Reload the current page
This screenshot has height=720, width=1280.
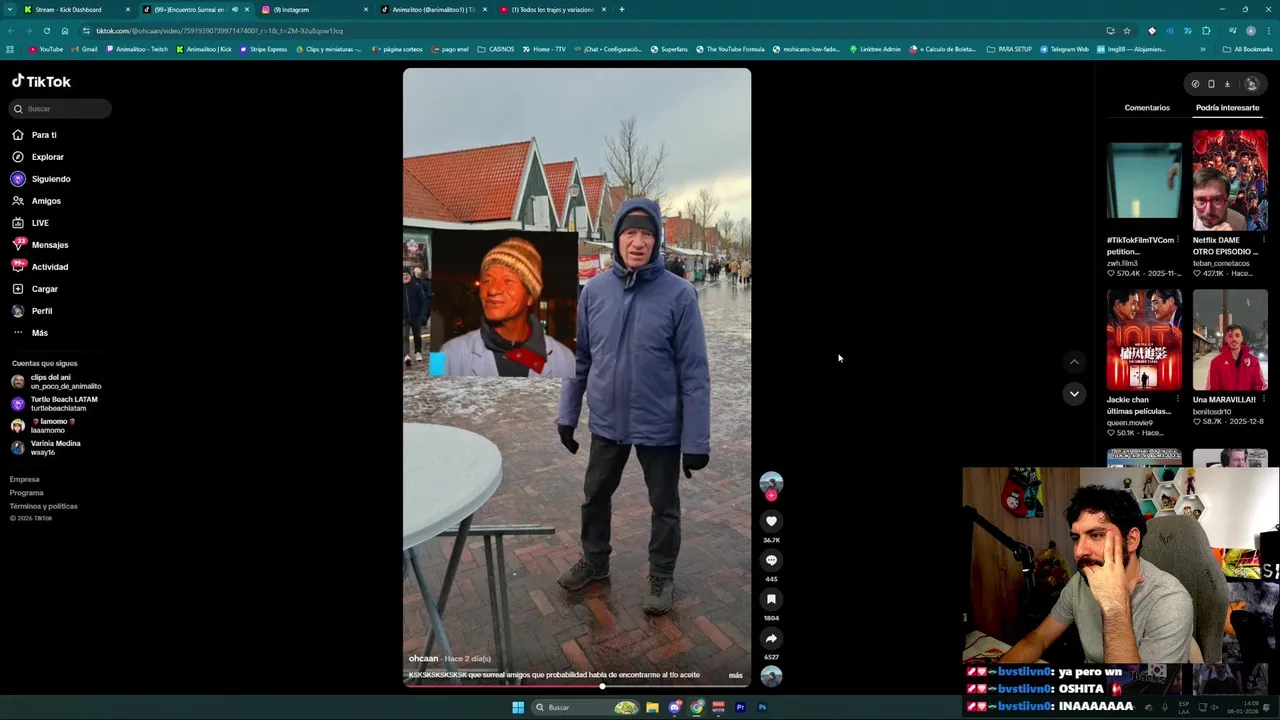(48, 30)
